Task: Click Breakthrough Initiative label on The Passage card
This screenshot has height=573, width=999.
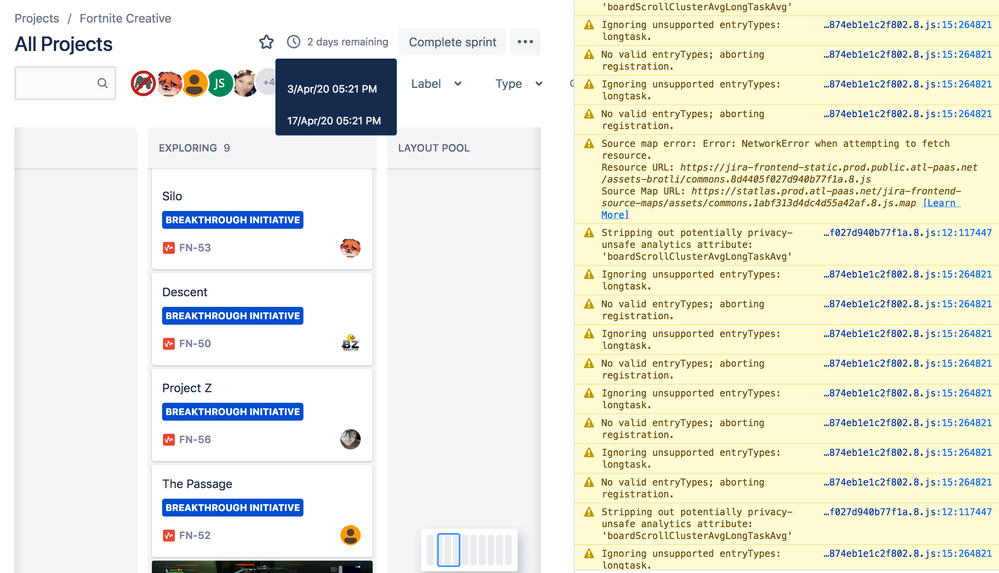Action: (233, 507)
